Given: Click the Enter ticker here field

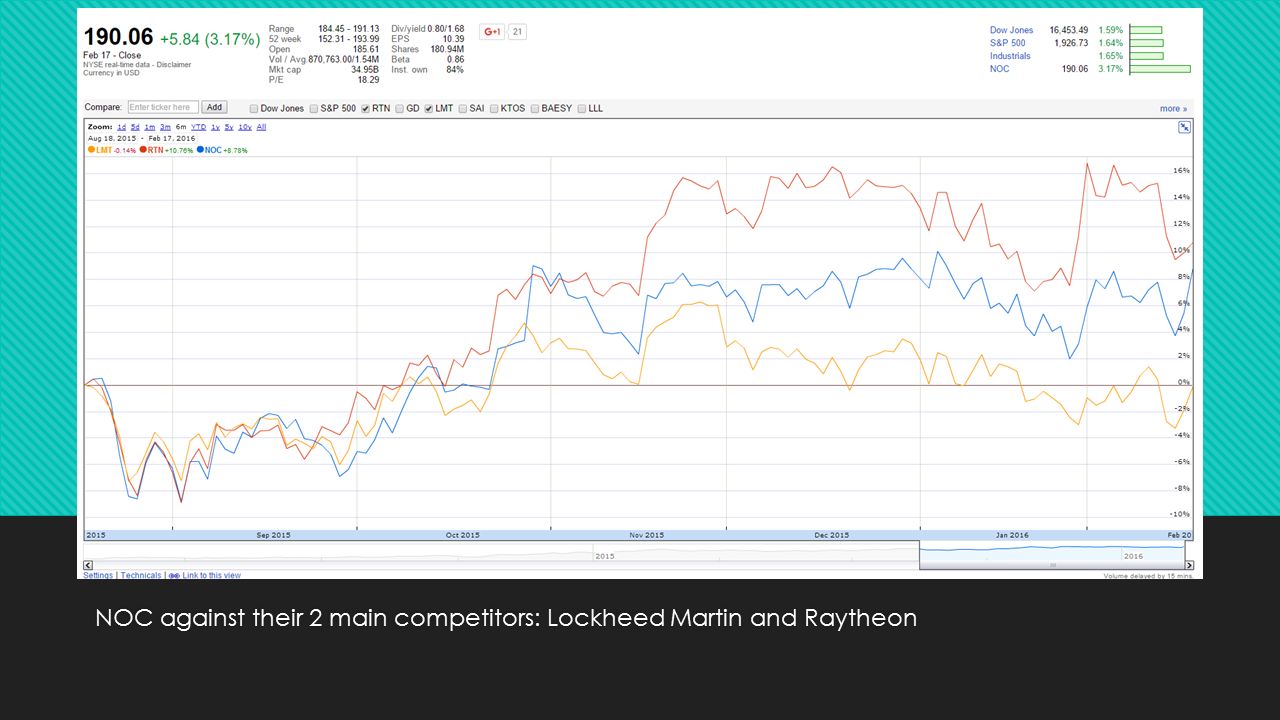Looking at the screenshot, I should (x=163, y=107).
